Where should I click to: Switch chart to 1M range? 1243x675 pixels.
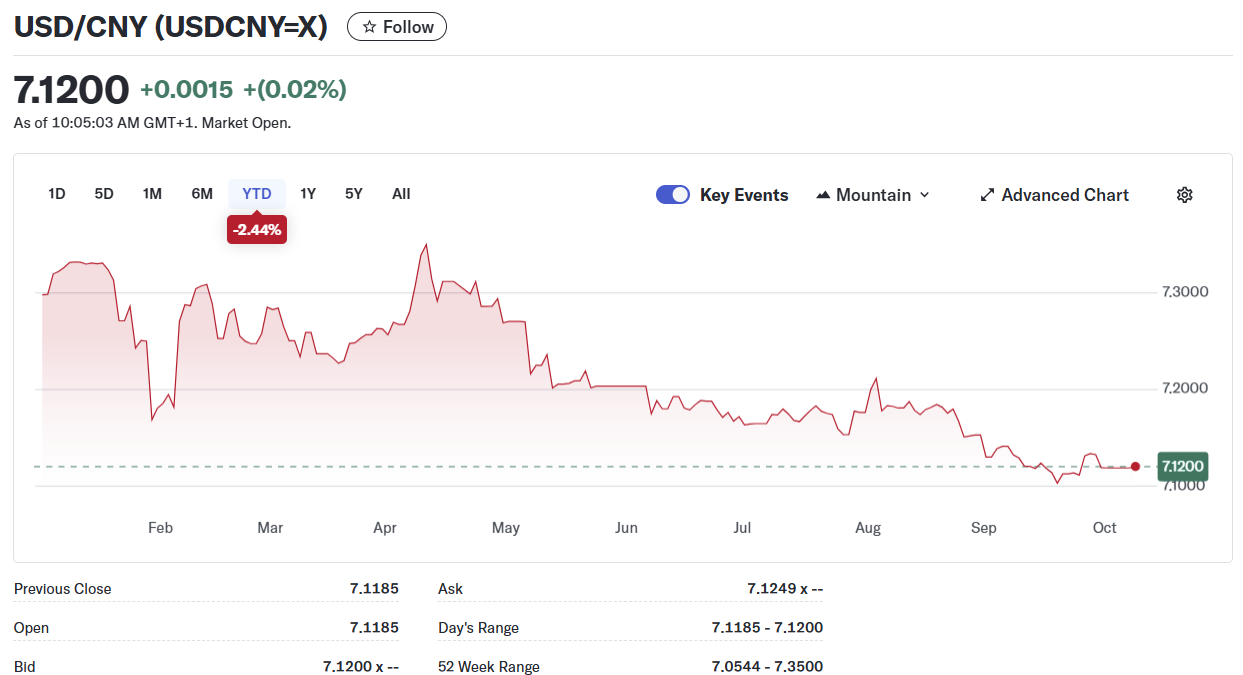click(152, 194)
